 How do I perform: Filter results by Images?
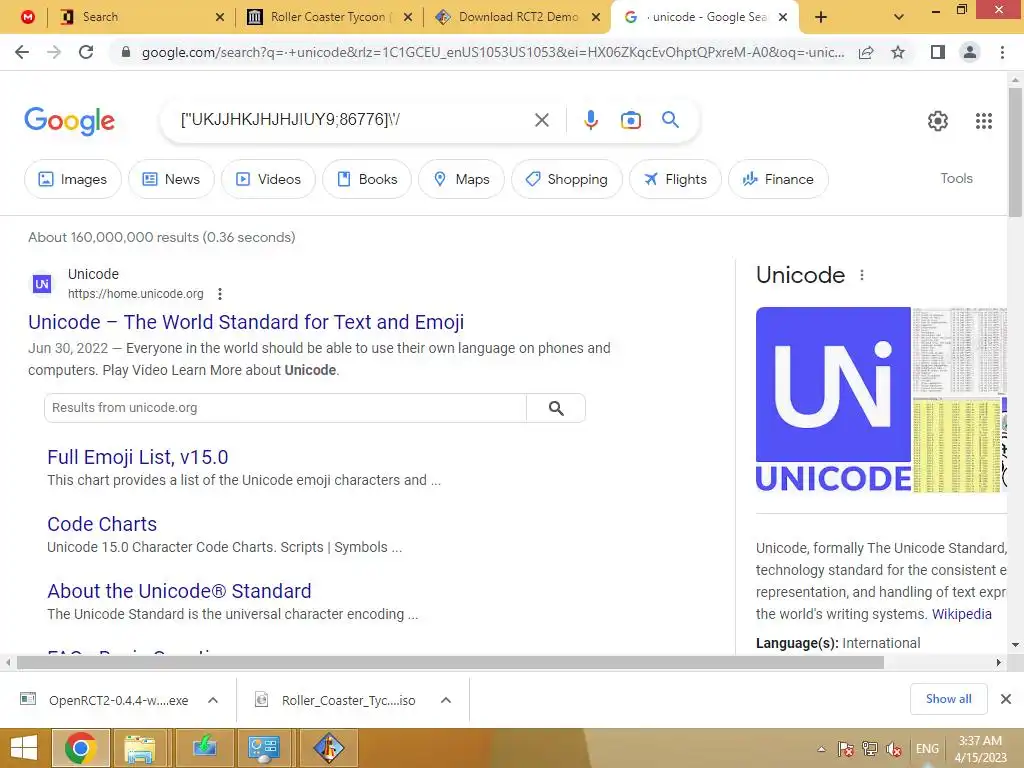(x=72, y=179)
